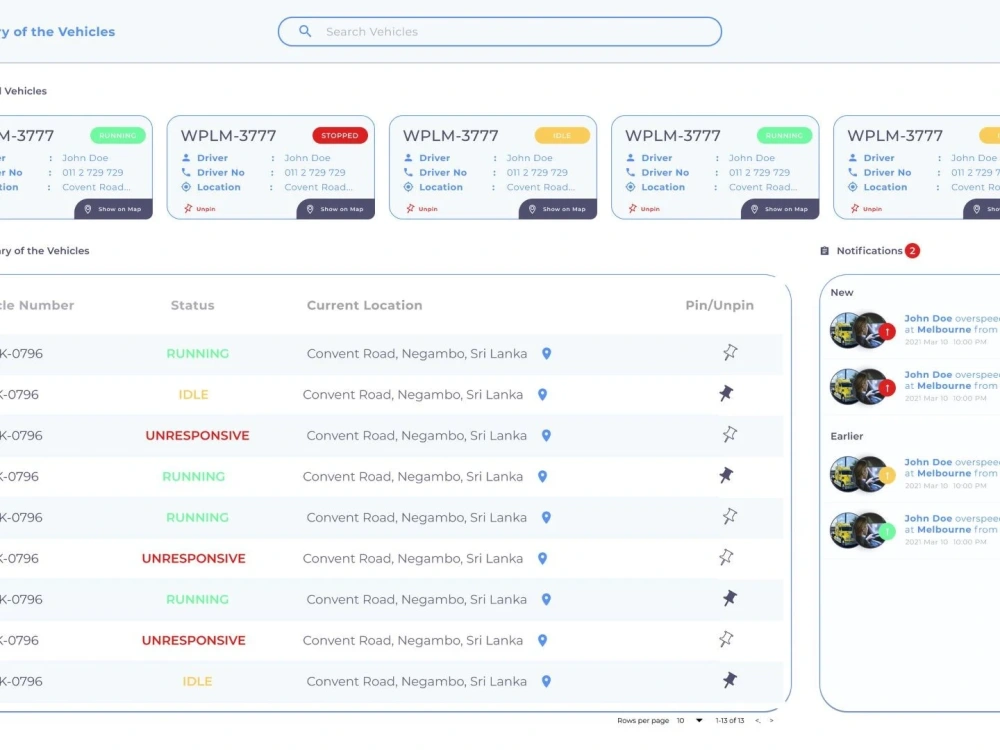Click the Status column header
This screenshot has width=1000, height=750.
point(193,305)
